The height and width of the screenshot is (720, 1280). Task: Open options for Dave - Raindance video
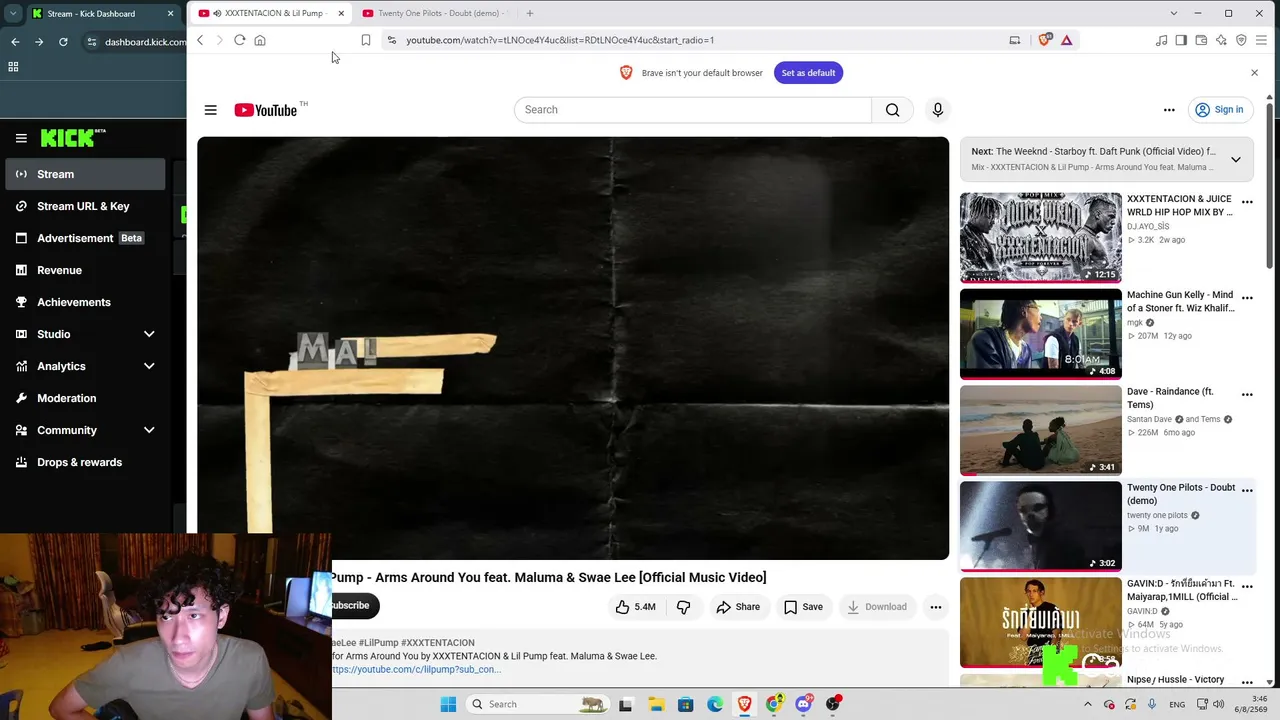coord(1247,394)
